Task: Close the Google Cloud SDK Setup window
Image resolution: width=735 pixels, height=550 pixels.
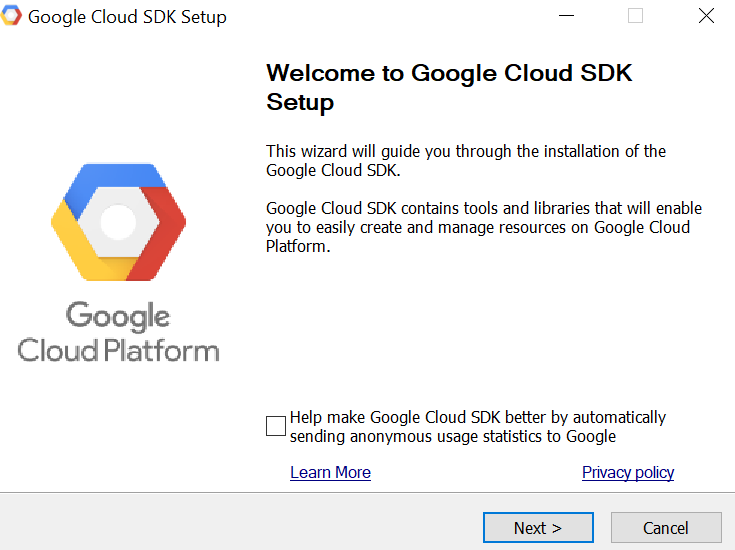Action: coord(706,15)
